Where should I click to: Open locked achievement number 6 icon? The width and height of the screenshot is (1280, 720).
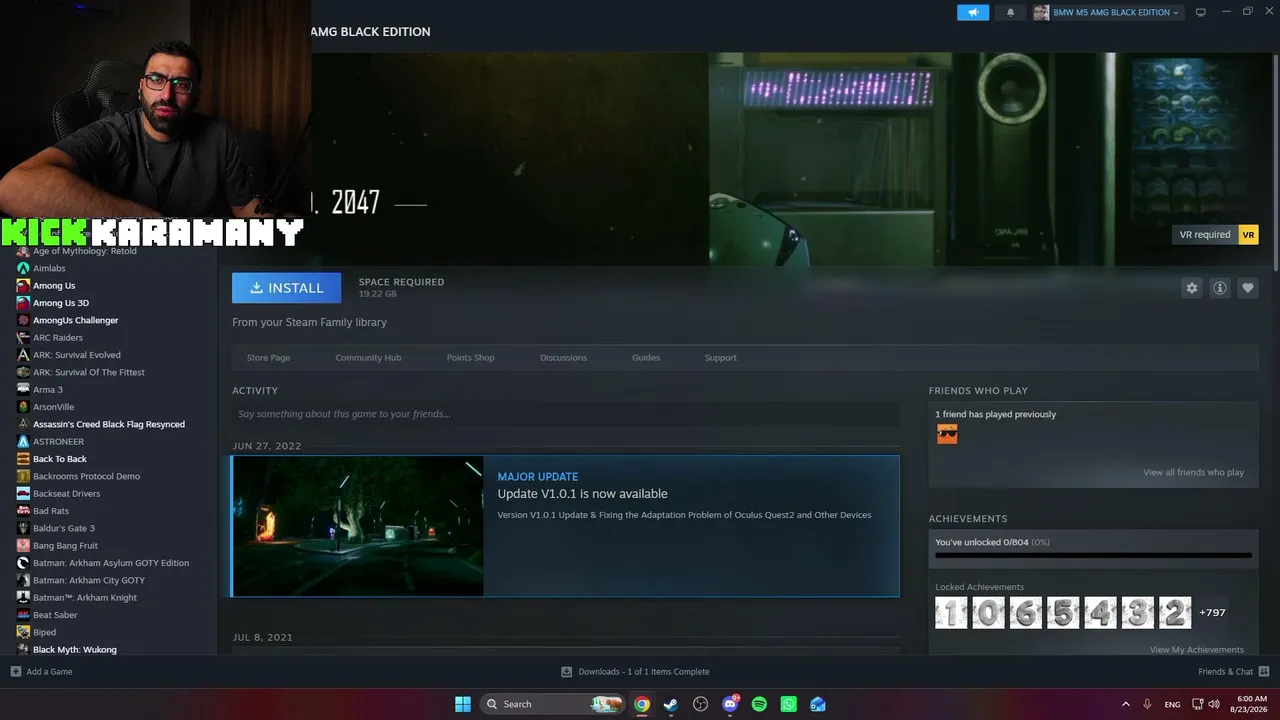coord(1025,613)
